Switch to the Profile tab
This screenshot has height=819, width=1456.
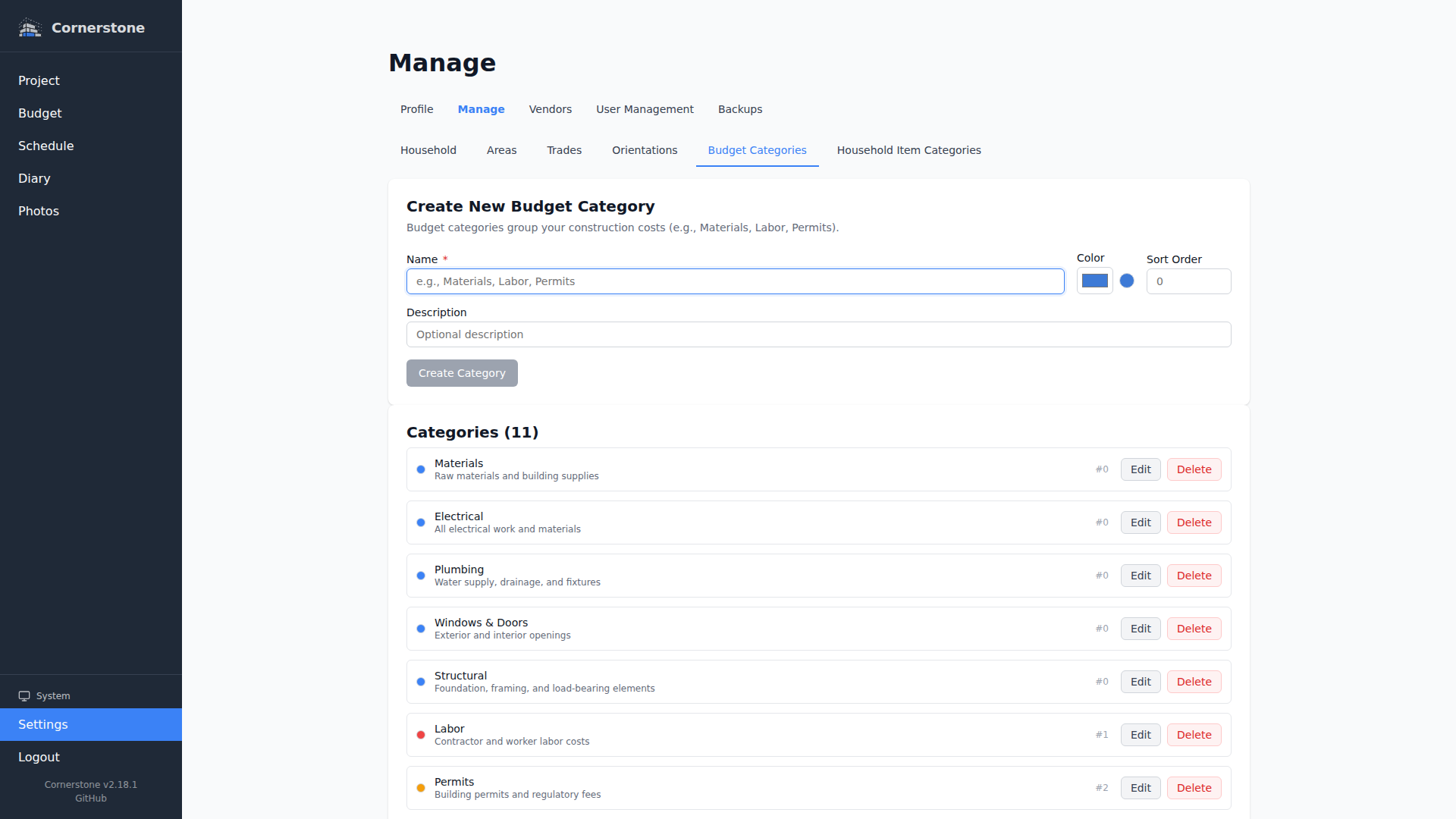click(417, 109)
